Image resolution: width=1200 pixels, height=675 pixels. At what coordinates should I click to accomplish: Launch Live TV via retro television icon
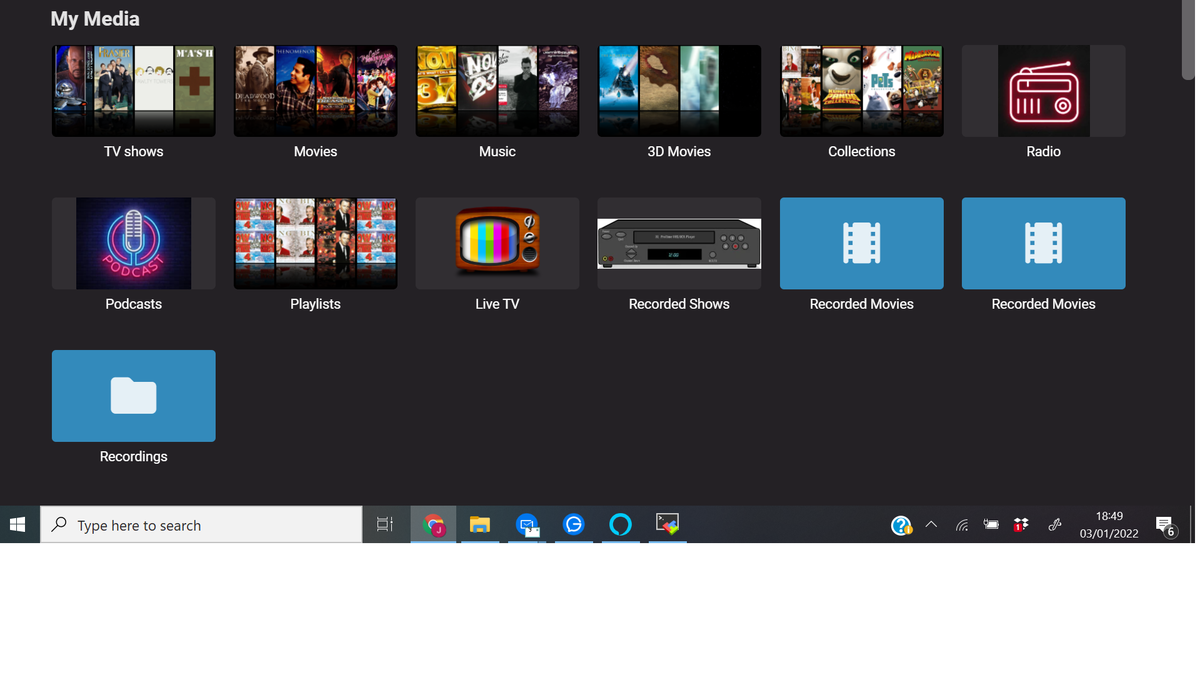[x=497, y=243]
